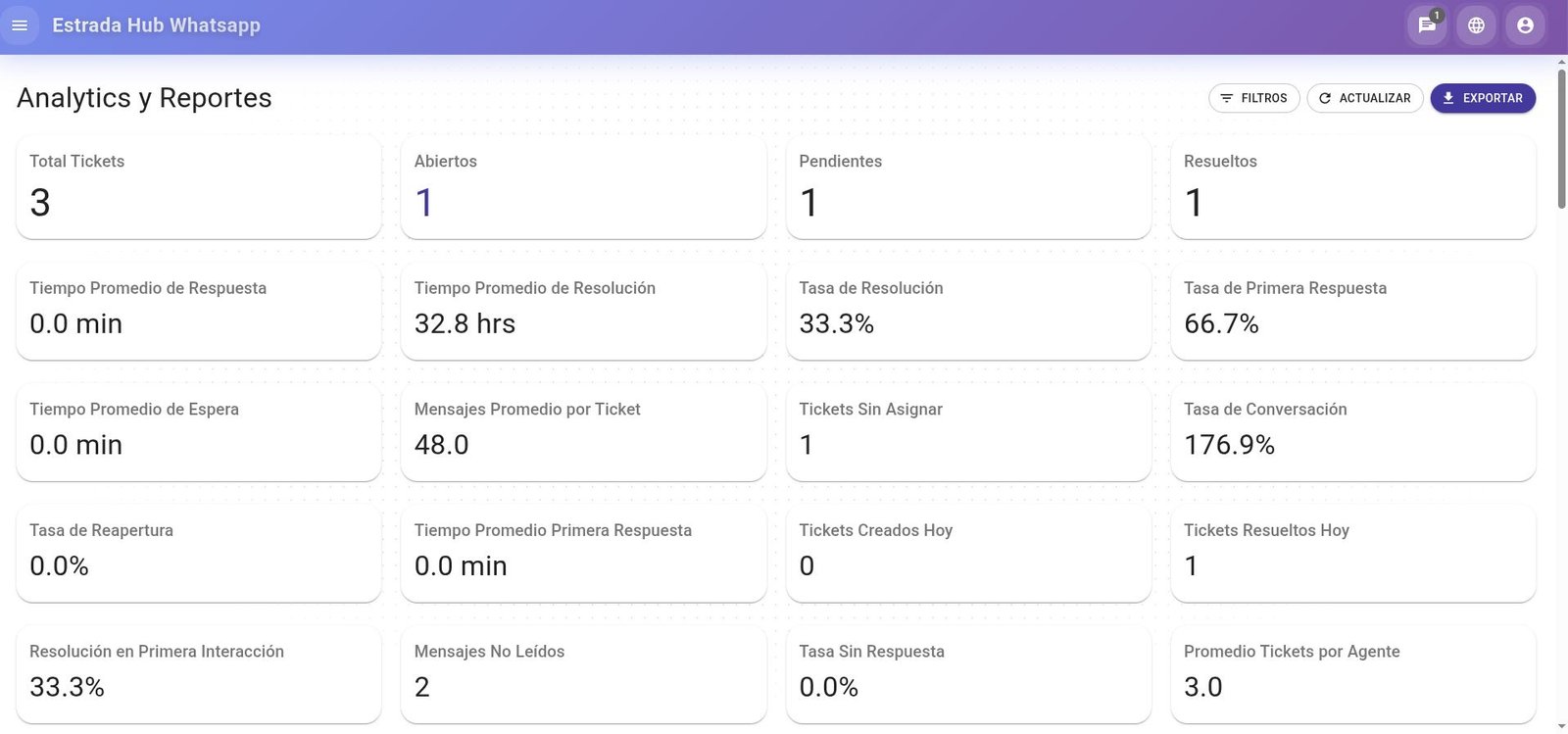Click the Tiempo Promedio de Resolución card
This screenshot has height=734, width=1568.
coord(583,310)
